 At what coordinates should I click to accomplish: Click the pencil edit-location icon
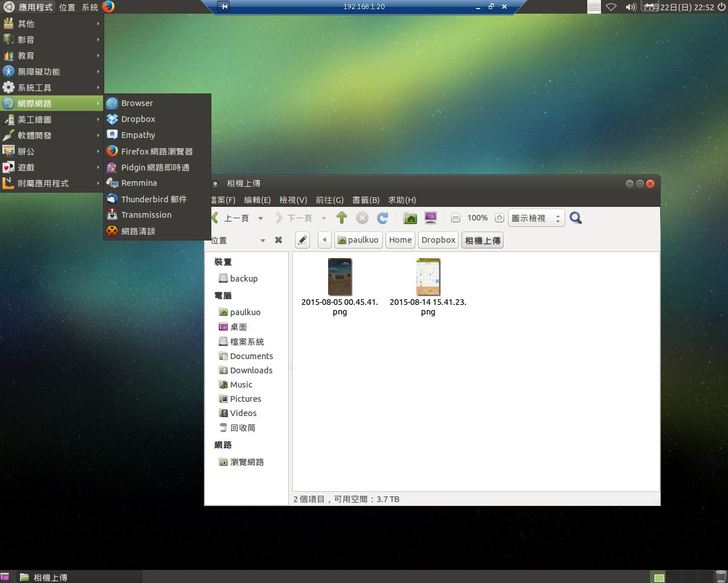pos(301,240)
